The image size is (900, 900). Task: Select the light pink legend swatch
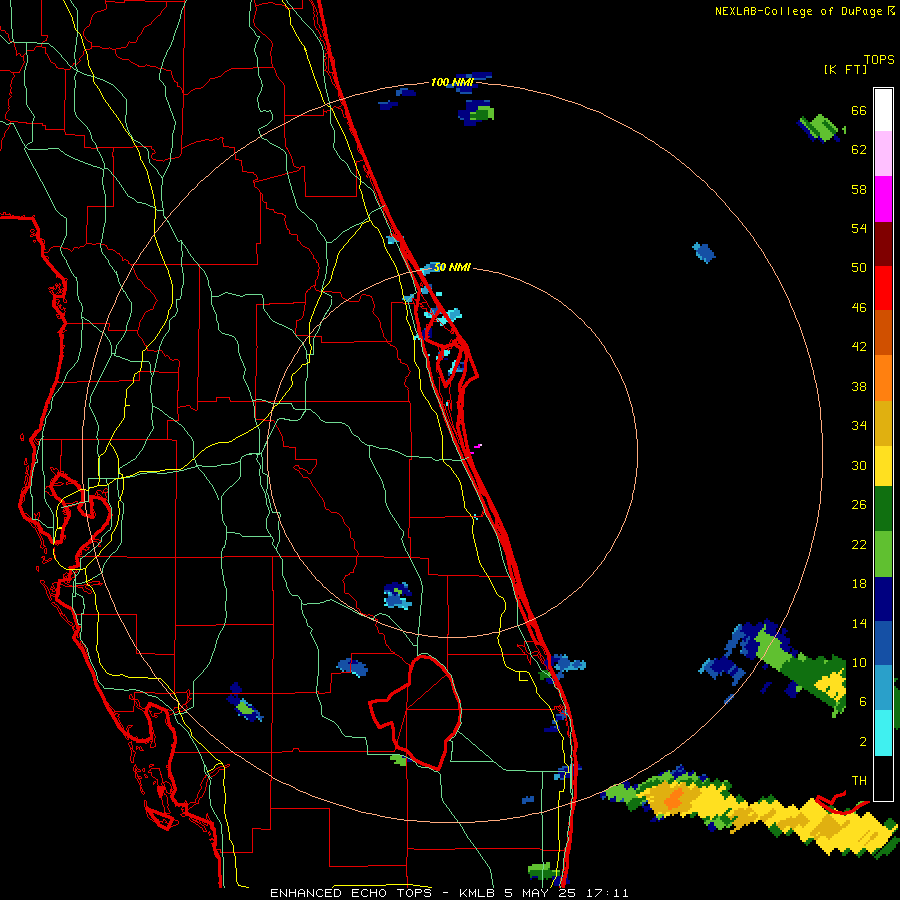click(883, 153)
